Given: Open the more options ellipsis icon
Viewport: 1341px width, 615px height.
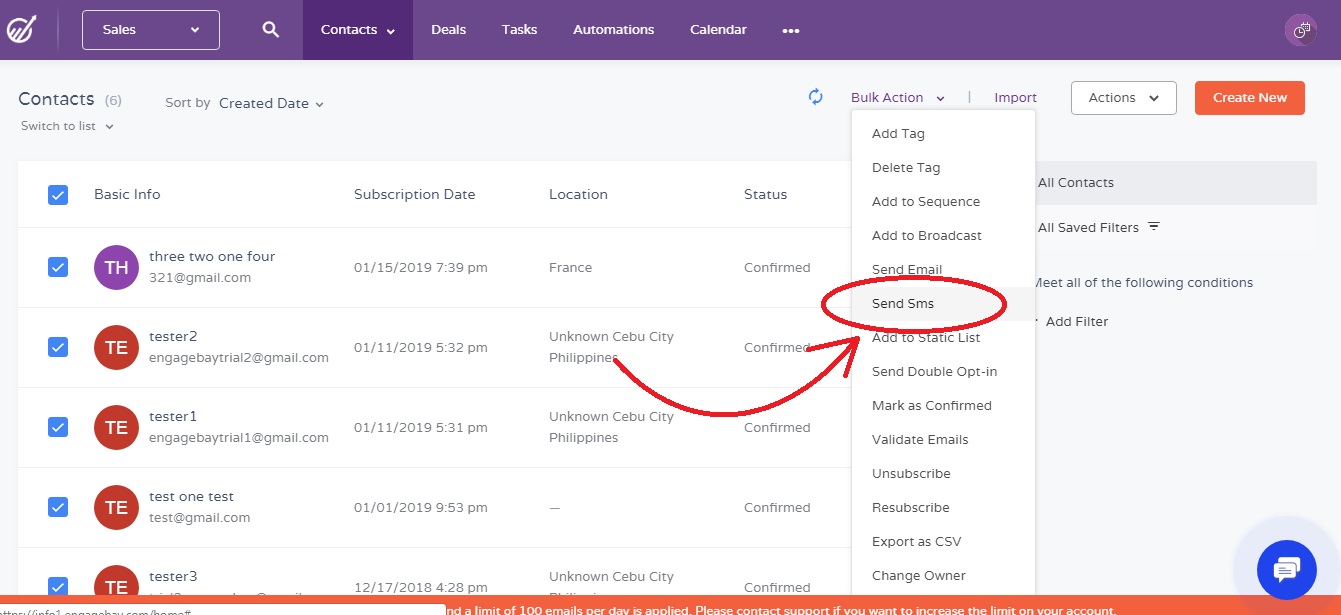Looking at the screenshot, I should point(791,30).
